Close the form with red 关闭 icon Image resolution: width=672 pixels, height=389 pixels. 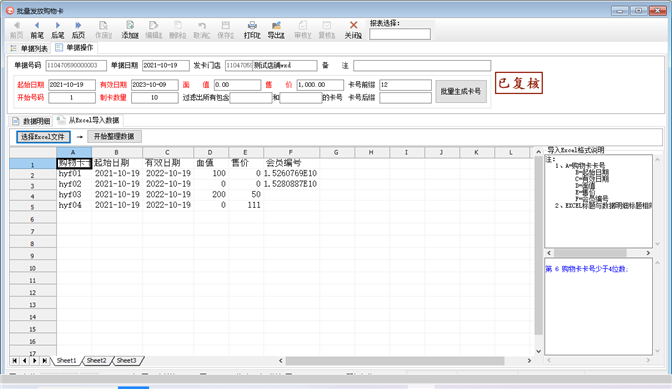coord(353,30)
